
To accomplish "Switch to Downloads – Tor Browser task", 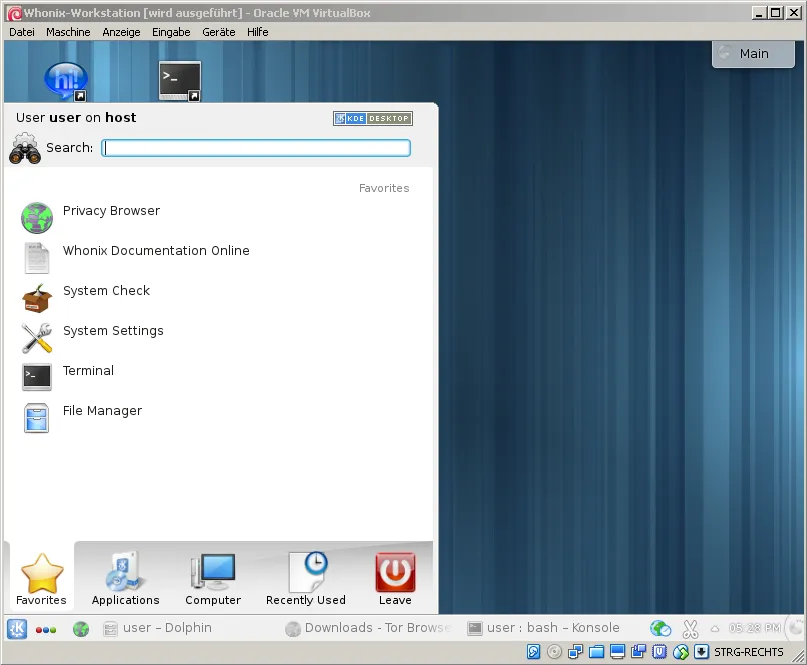I will (x=369, y=628).
